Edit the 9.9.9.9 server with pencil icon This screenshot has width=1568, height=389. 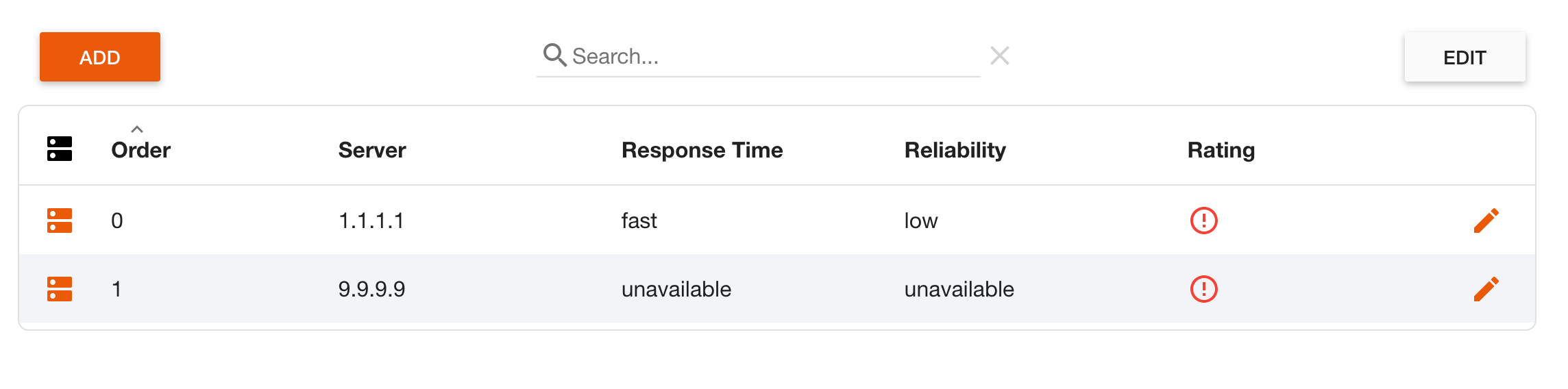tap(1486, 289)
